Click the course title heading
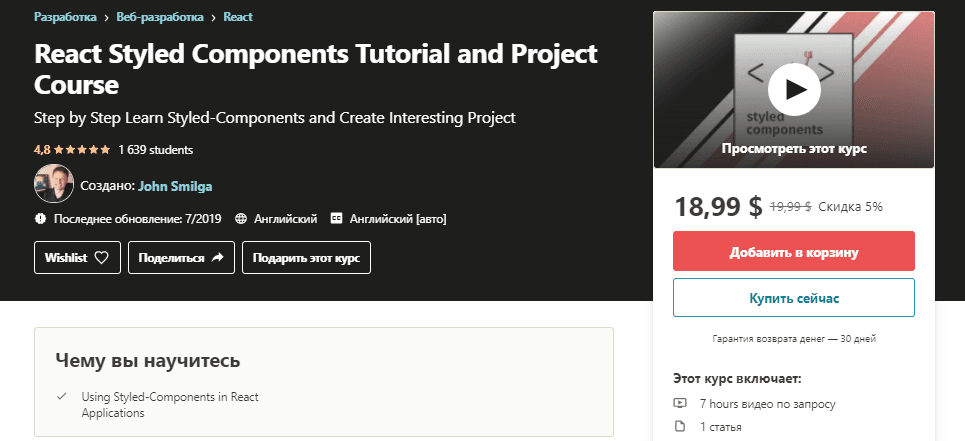The image size is (965, 441). coord(316,69)
